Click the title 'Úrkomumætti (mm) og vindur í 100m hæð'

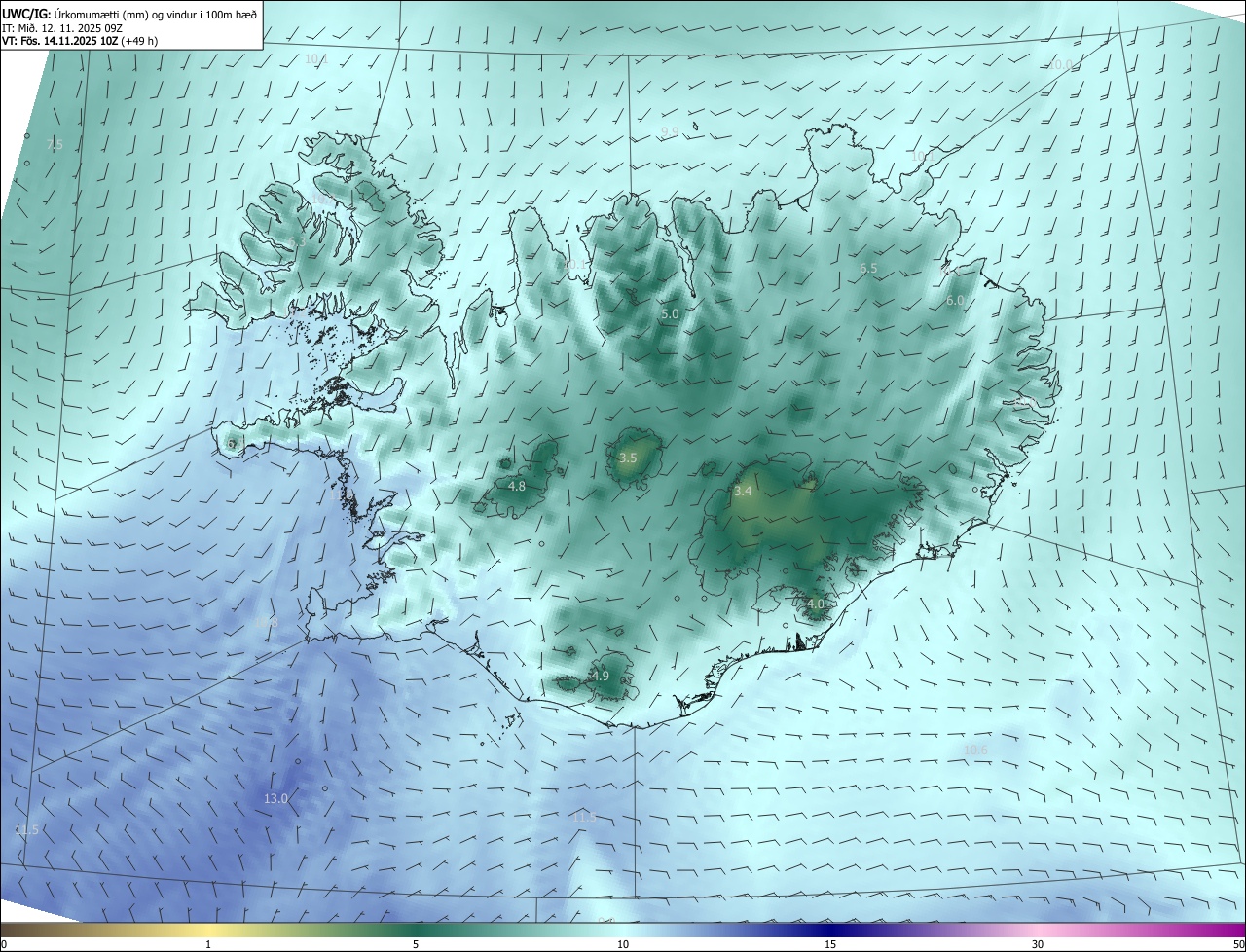[154, 13]
